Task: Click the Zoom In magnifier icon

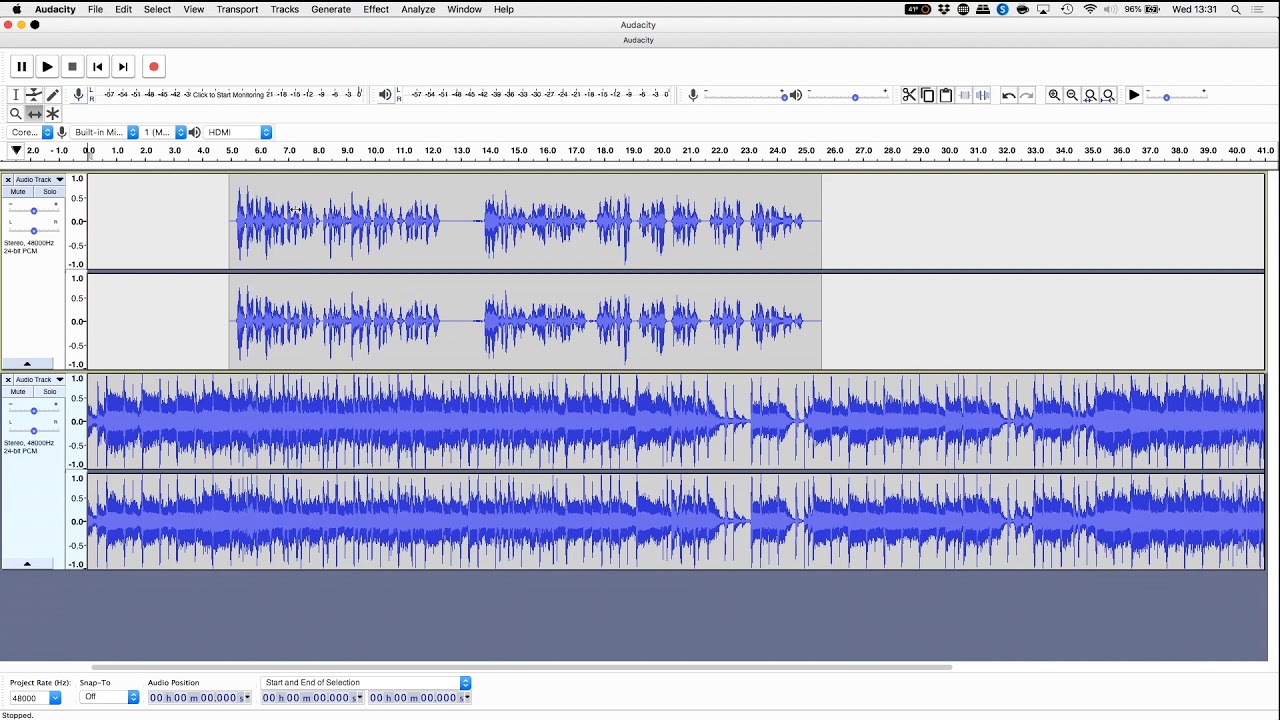Action: point(1054,95)
